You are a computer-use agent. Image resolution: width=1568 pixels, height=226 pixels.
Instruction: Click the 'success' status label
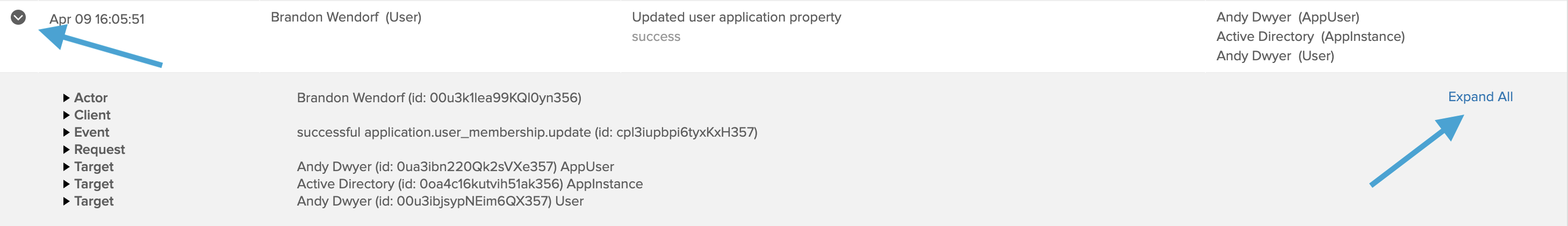coord(656,37)
